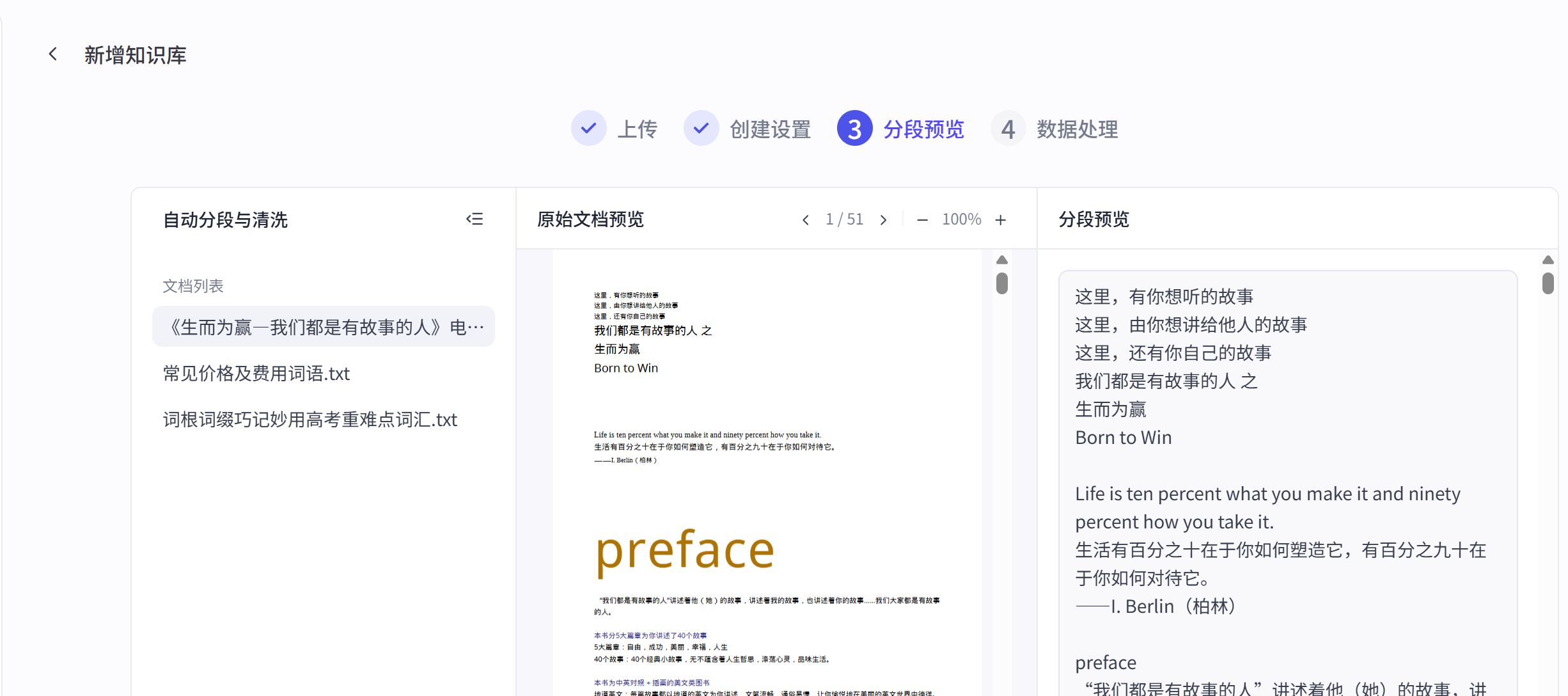This screenshot has height=696, width=1568.
Task: Click the 上传 step checkmark icon
Action: point(588,129)
